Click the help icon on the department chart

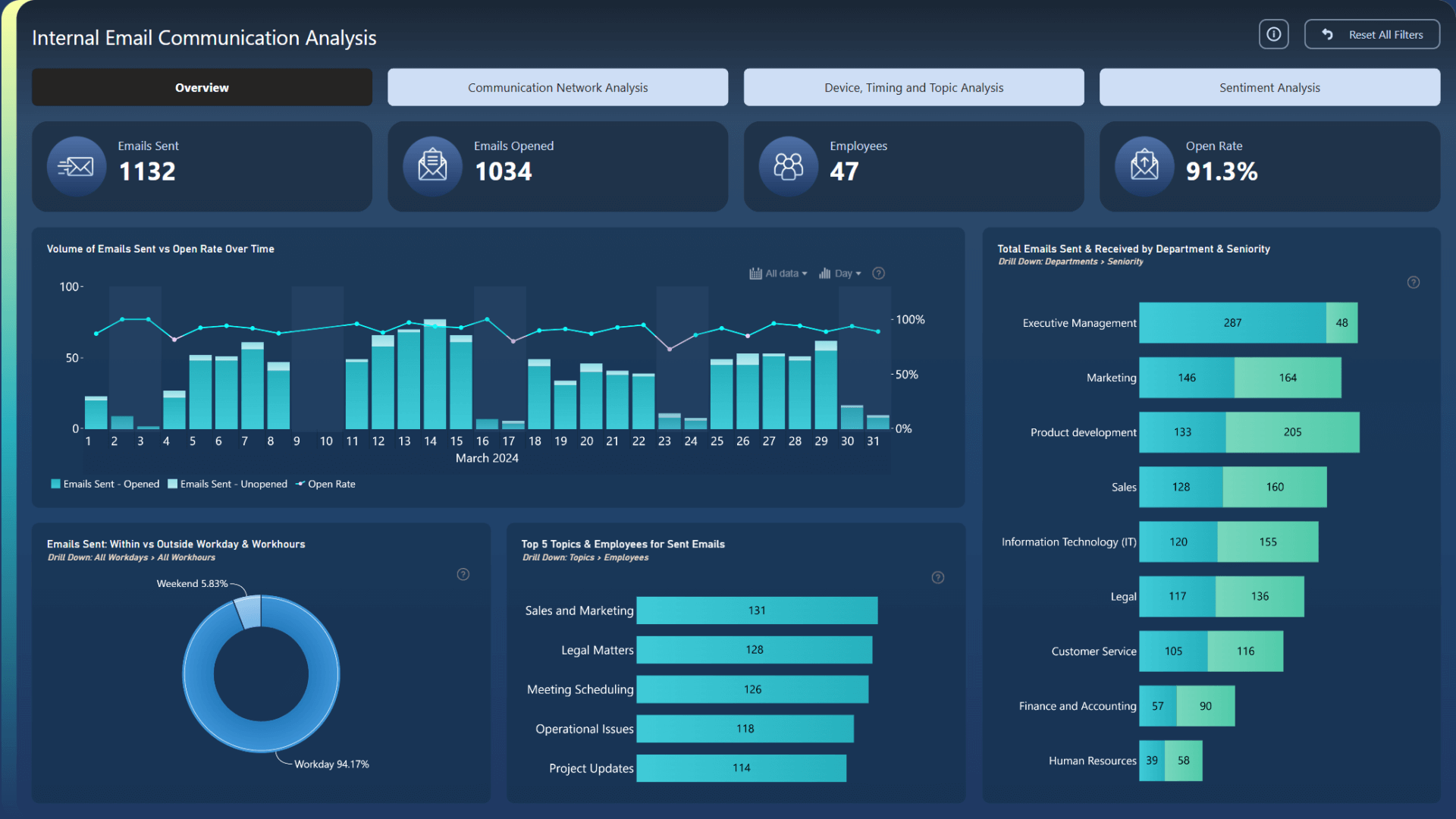pyautogui.click(x=1414, y=282)
